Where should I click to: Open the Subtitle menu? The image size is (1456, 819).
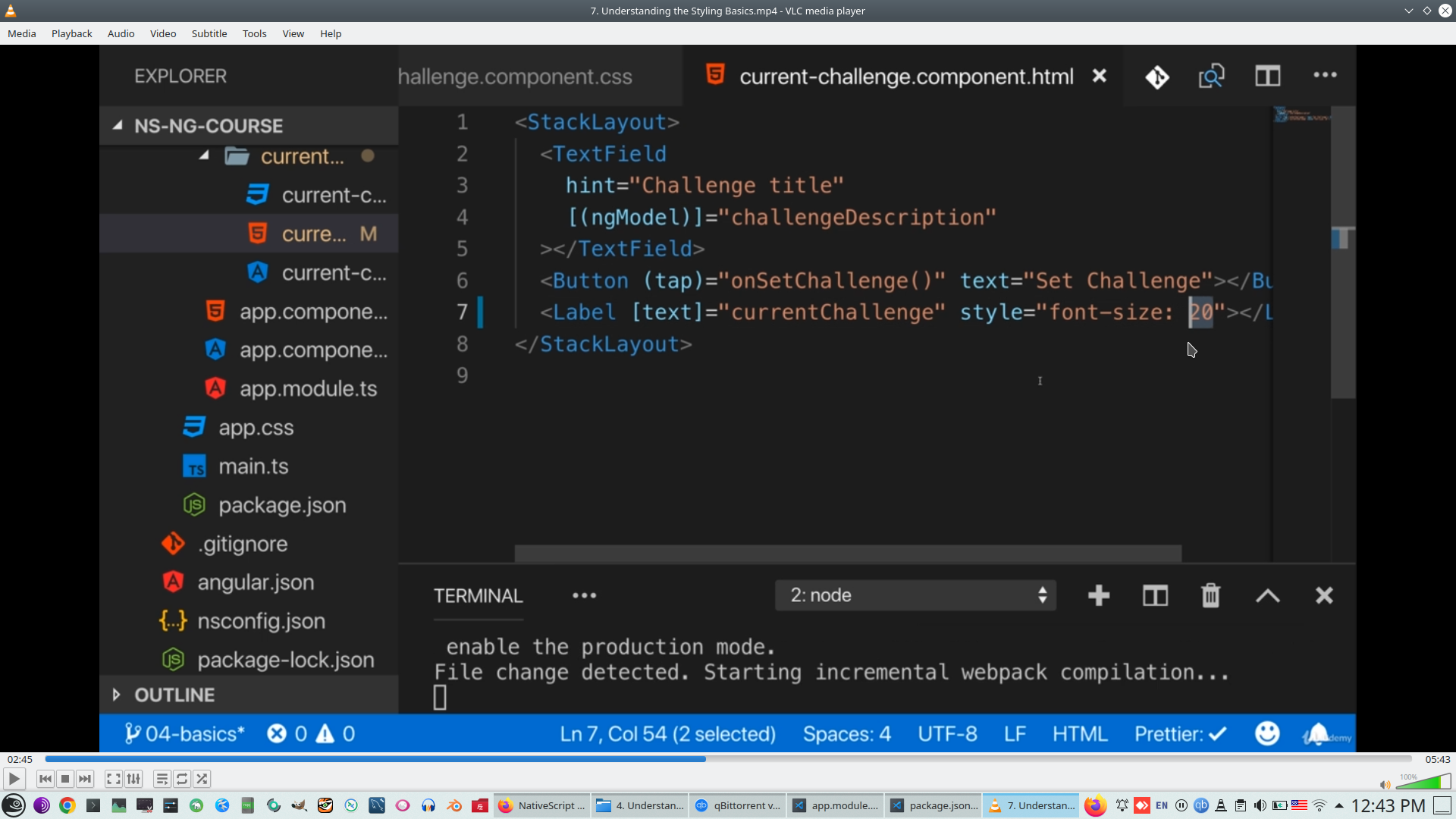coord(209,33)
